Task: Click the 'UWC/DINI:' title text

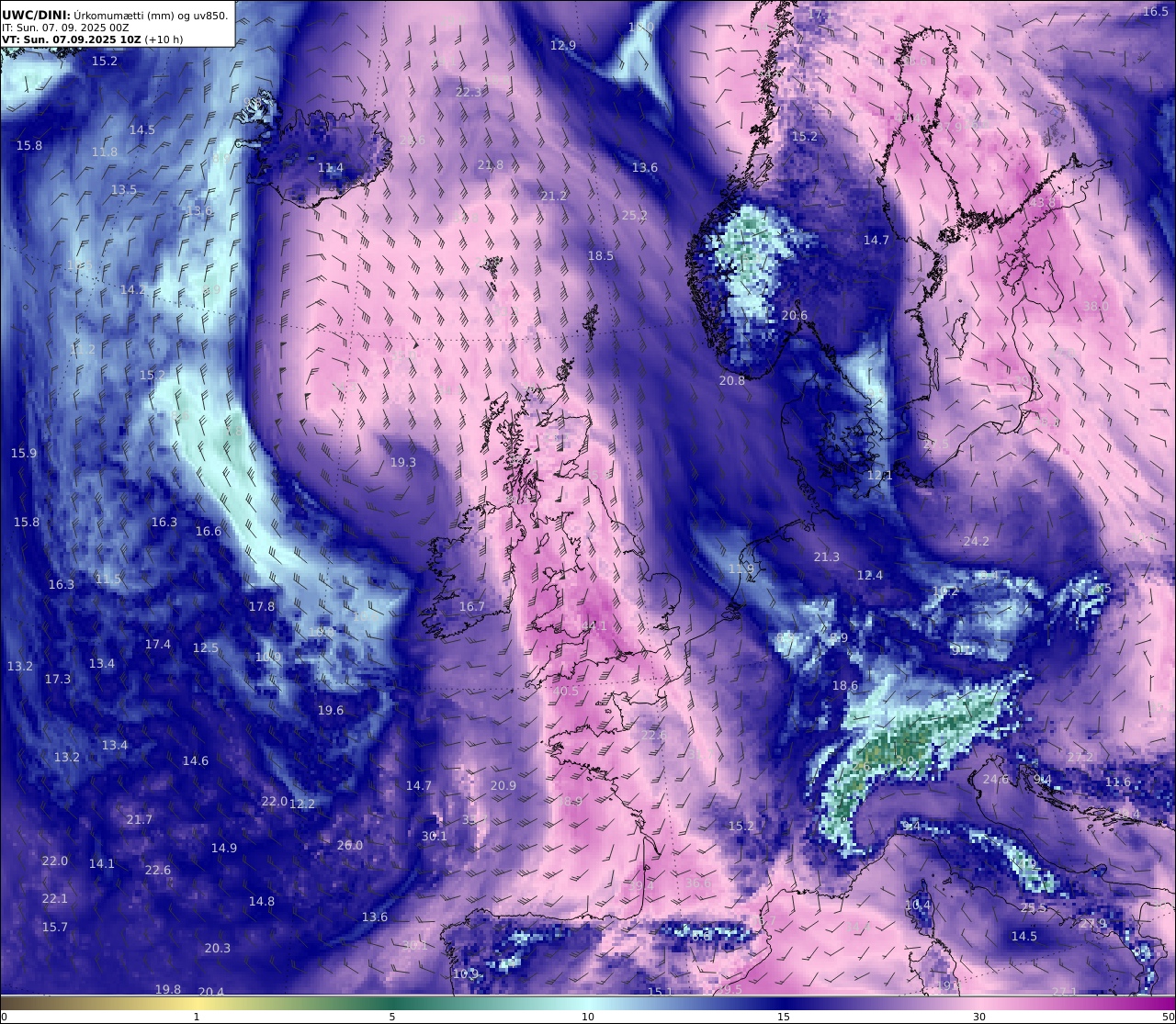Action: (x=37, y=16)
